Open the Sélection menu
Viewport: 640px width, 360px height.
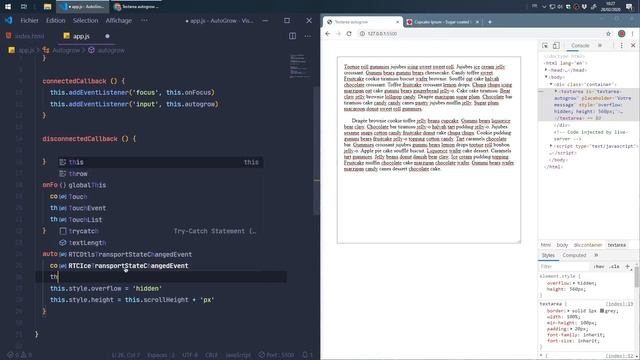point(85,20)
